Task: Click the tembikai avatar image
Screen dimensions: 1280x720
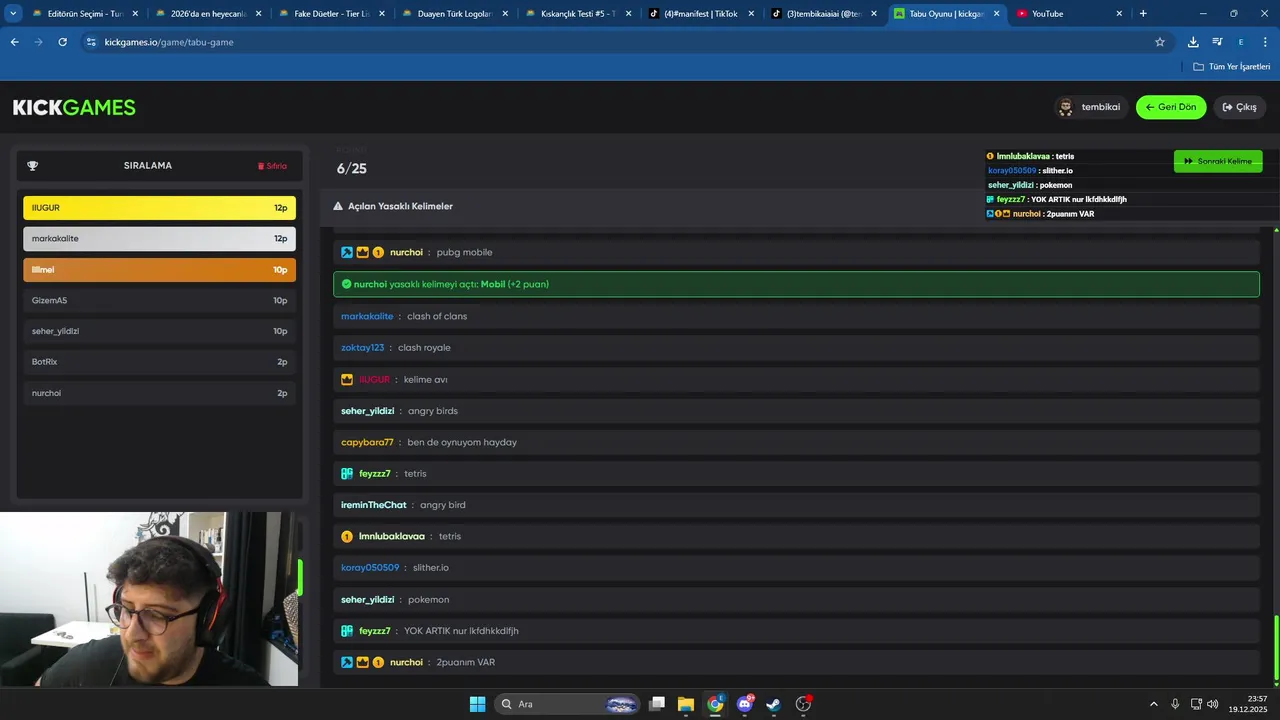Action: point(1066,107)
